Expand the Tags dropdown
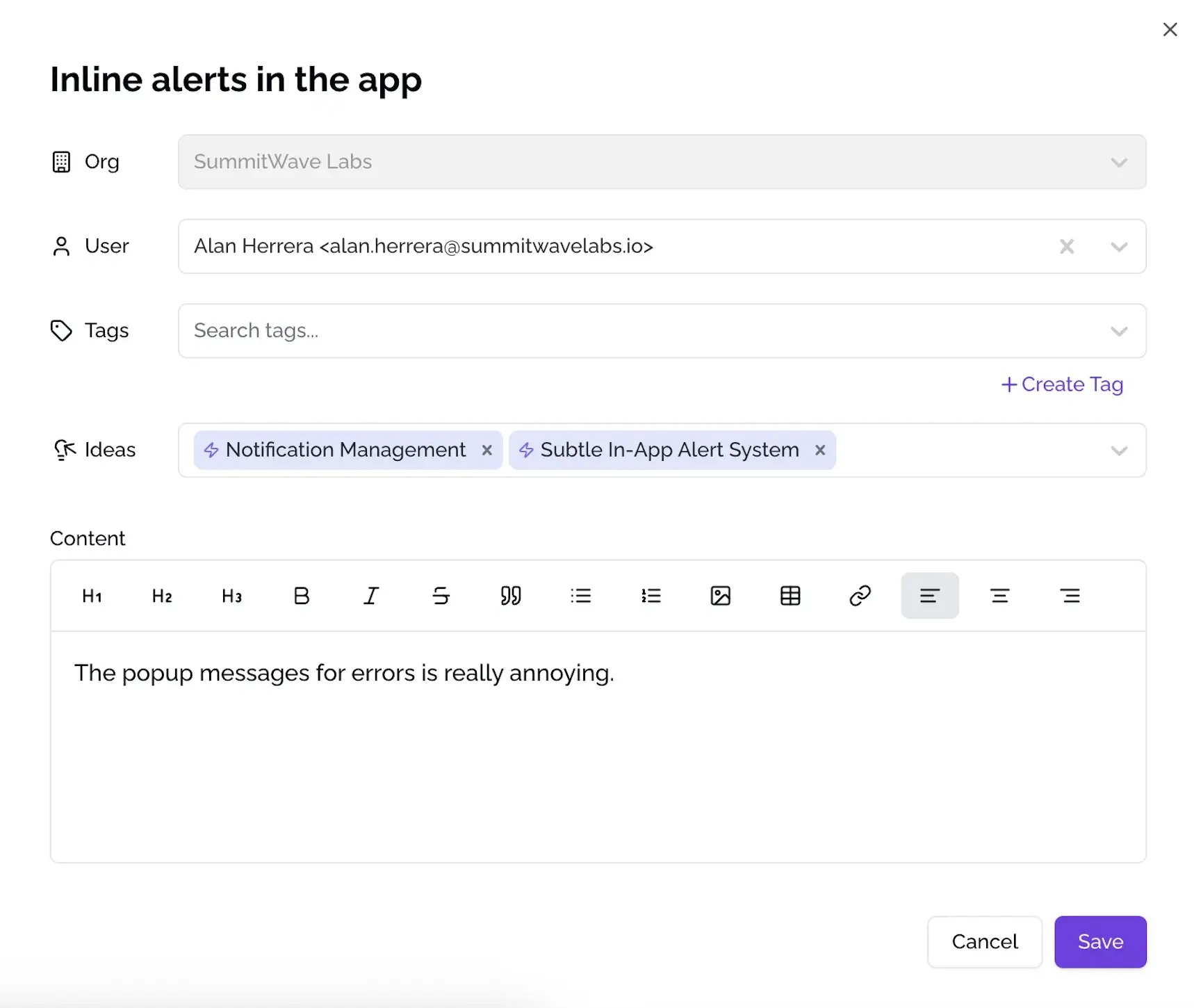This screenshot has height=1008, width=1194. tap(1119, 331)
